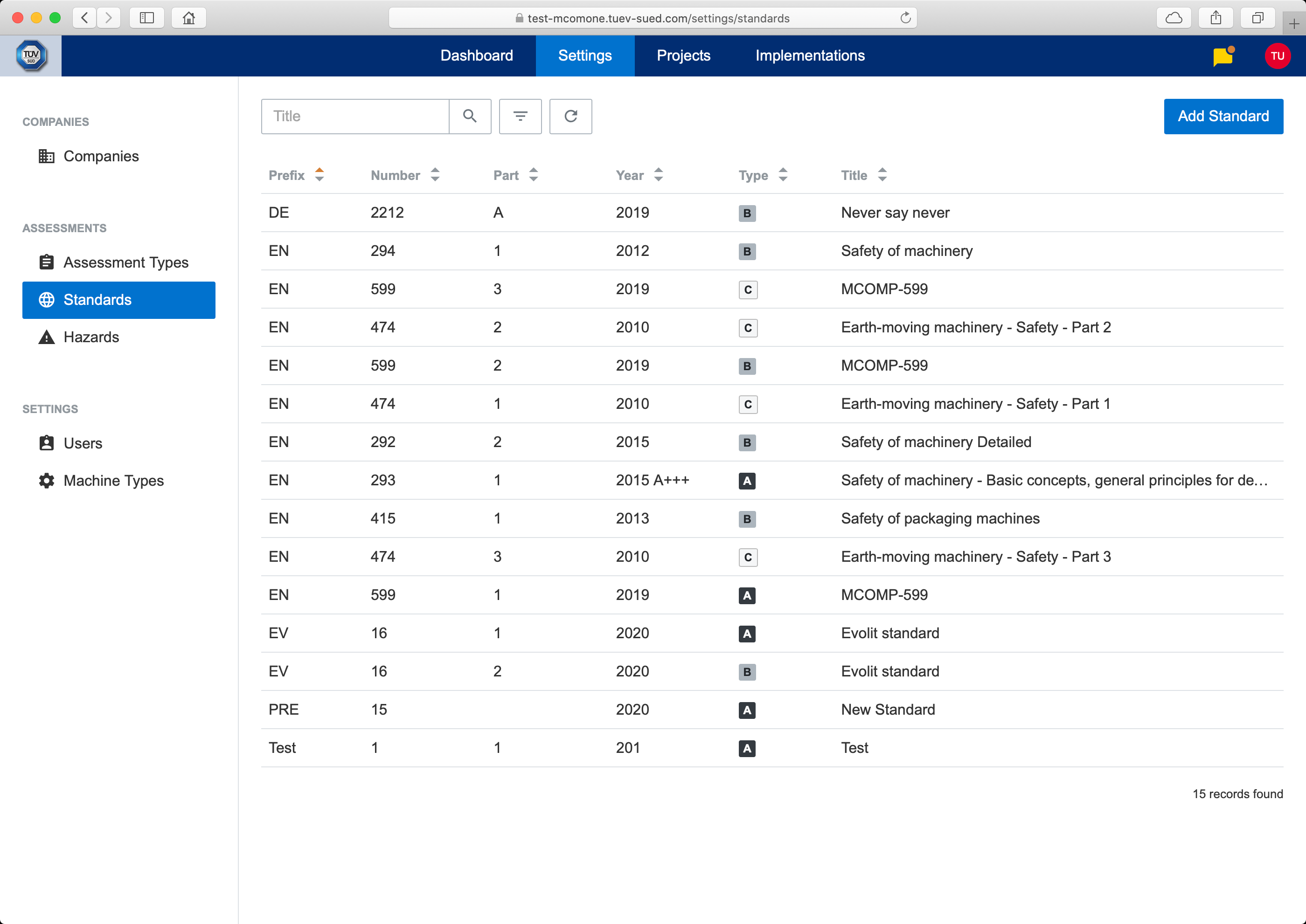Click the refresh list icon button
The image size is (1306, 924).
pos(570,116)
